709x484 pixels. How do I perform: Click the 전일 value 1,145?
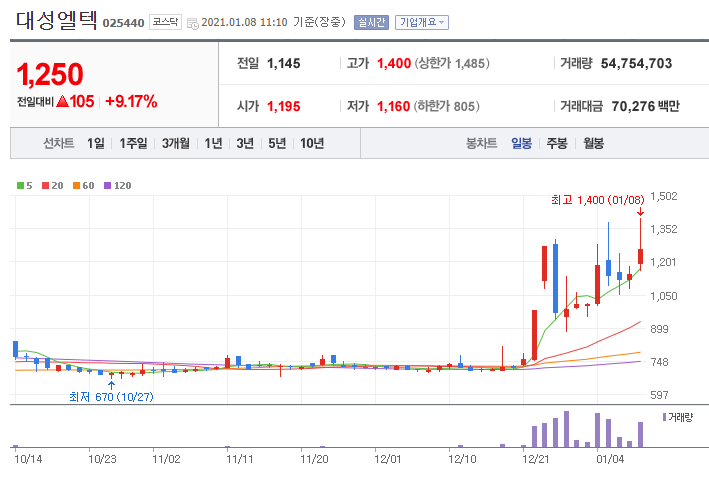[284, 63]
